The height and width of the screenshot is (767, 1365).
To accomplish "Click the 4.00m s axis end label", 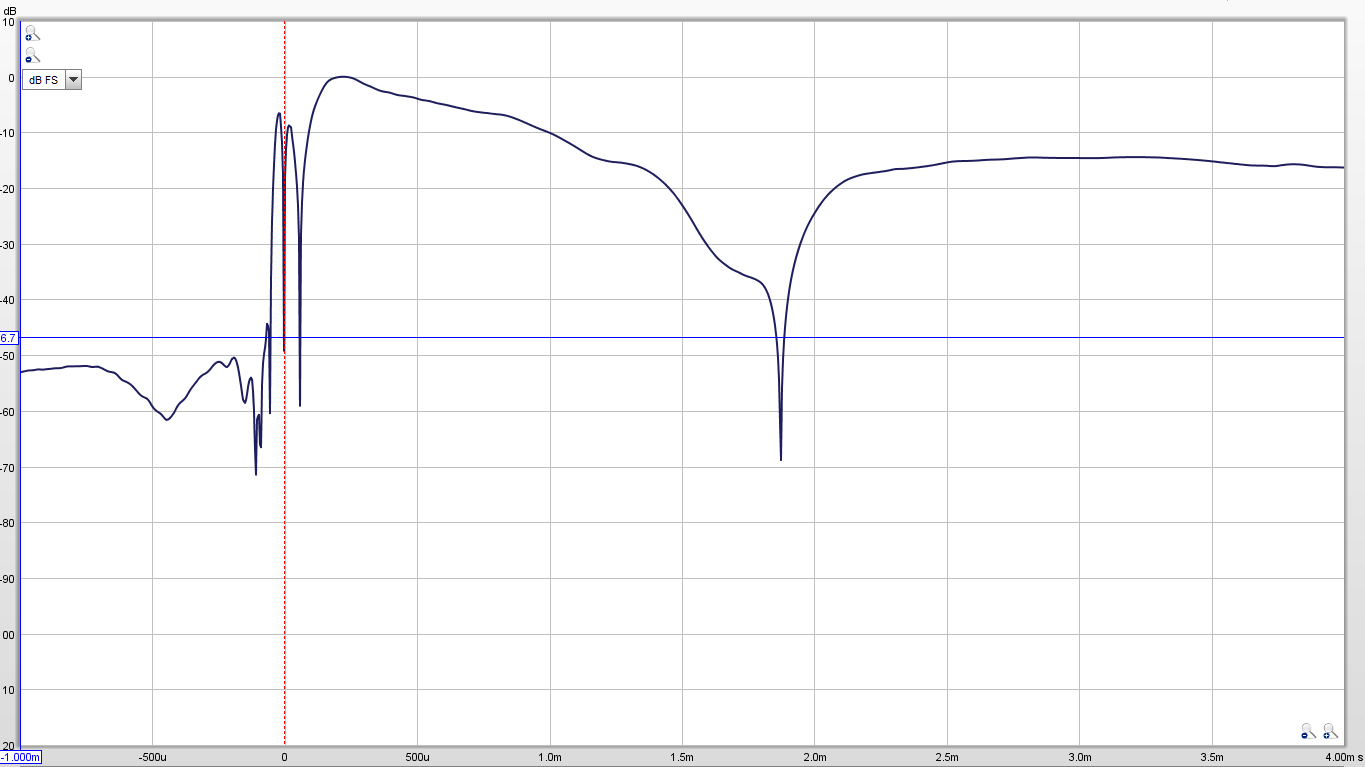I will [1342, 757].
